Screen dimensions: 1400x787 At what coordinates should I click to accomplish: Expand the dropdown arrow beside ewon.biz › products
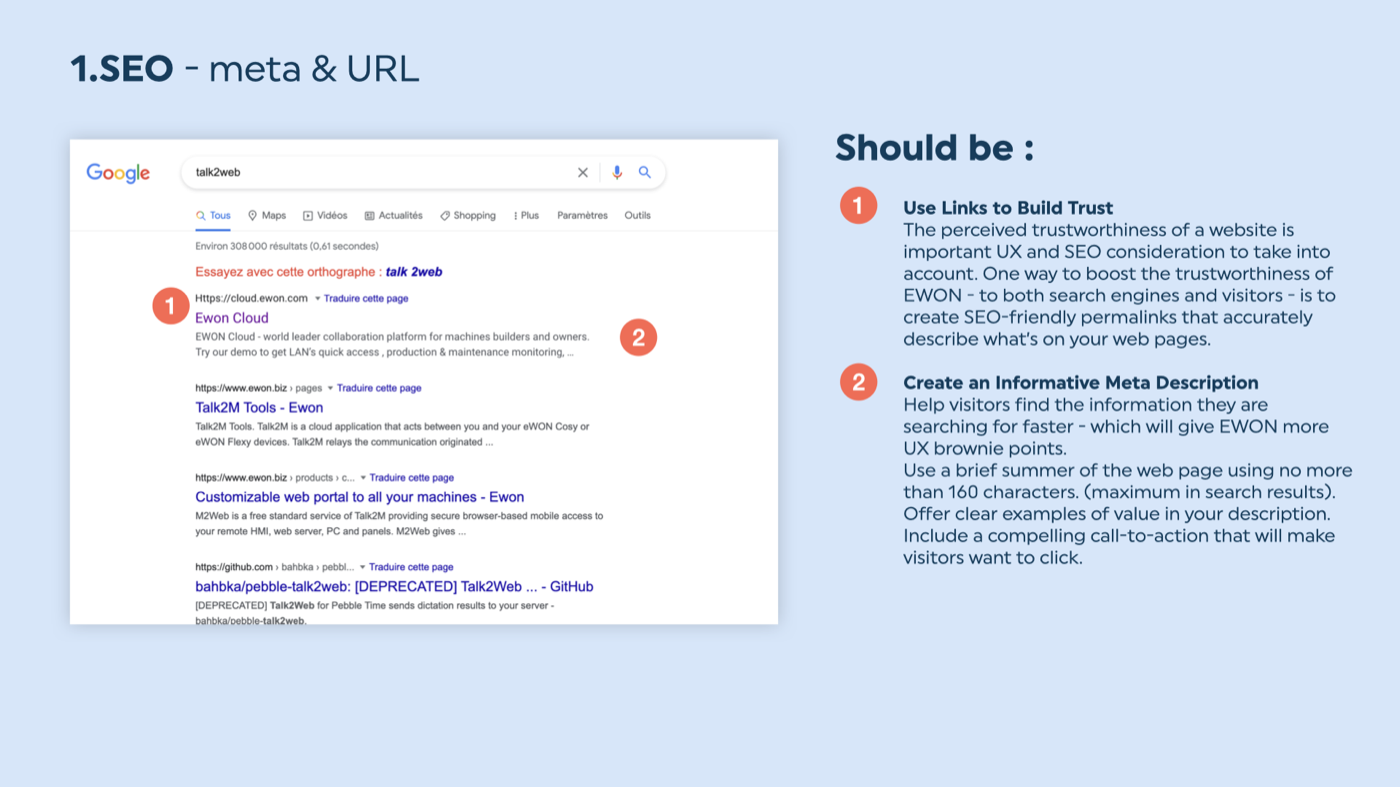363,478
